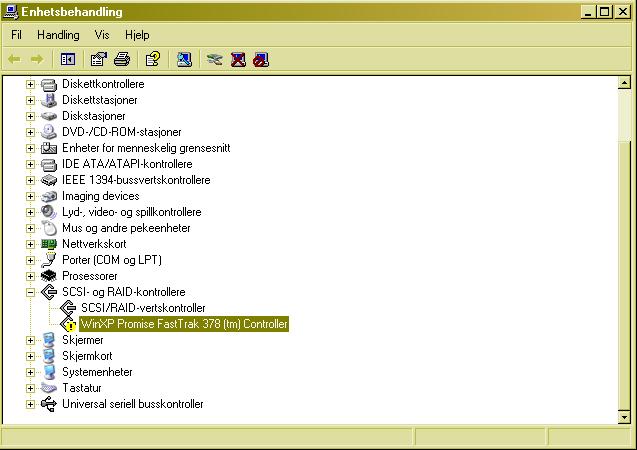
Task: Click the Tastatur keyboard icon
Action: pos(49,389)
